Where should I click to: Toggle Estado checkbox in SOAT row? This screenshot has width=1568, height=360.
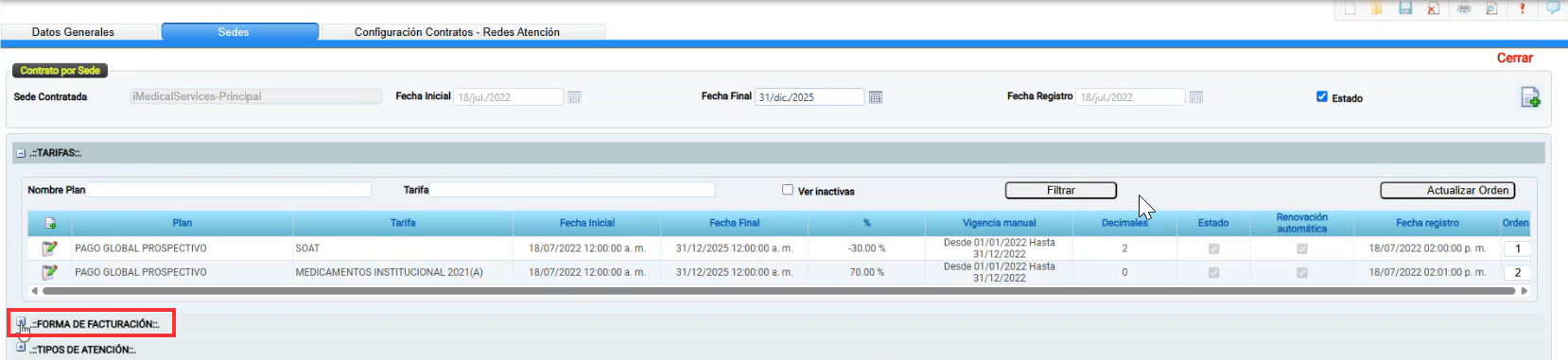[x=1213, y=249]
